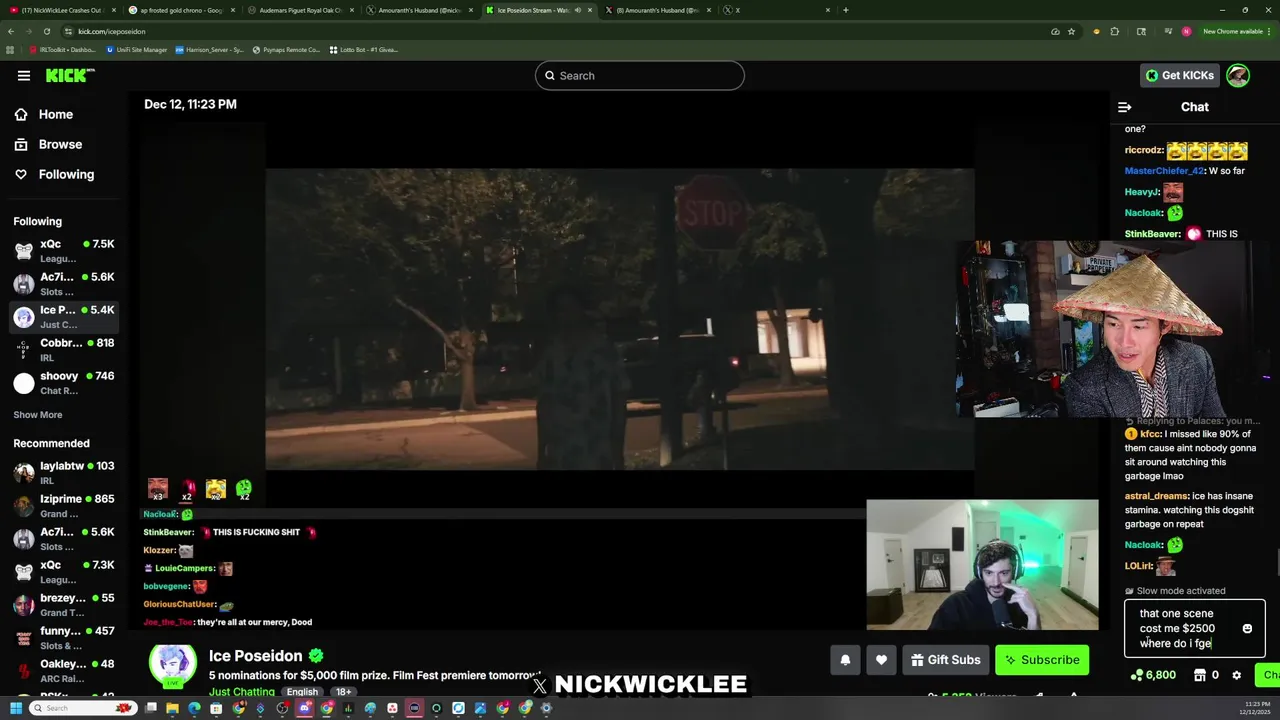
Task: Toggle the notification bell for channel
Action: click(x=845, y=660)
